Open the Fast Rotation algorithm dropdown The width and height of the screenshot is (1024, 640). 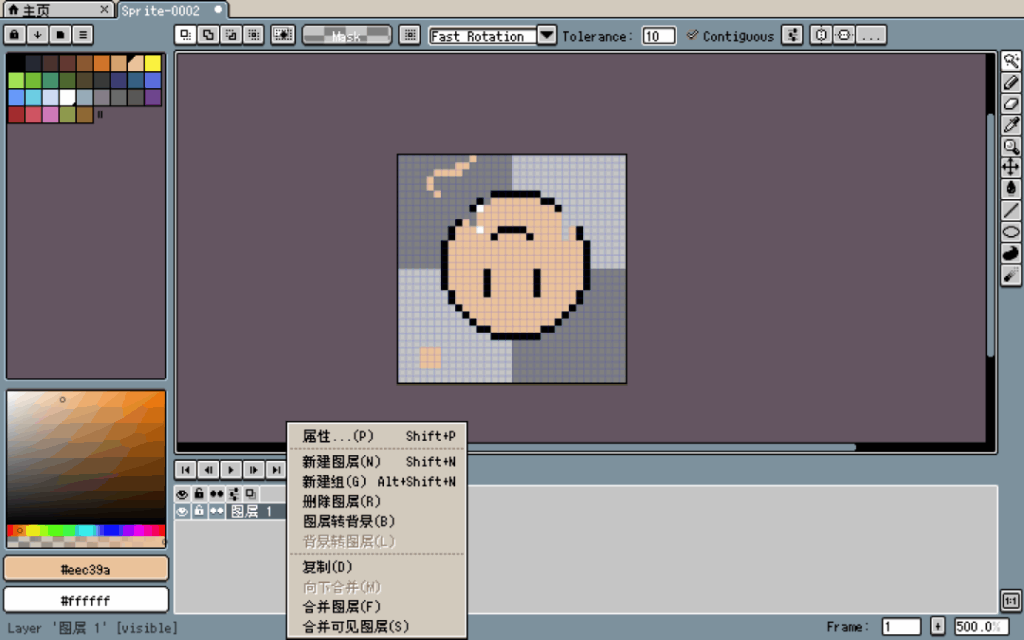pos(546,35)
